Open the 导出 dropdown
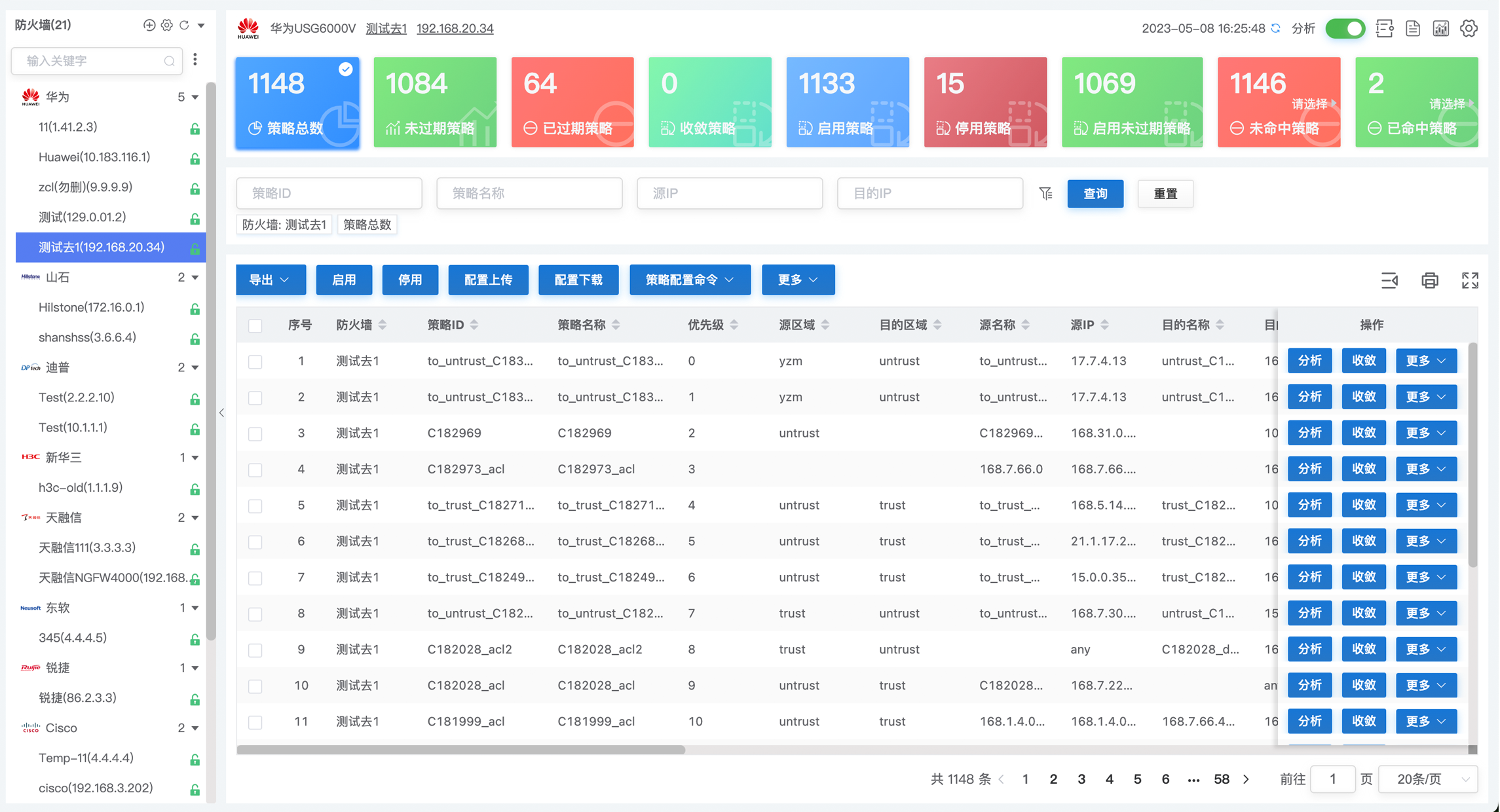 pyautogui.click(x=271, y=280)
